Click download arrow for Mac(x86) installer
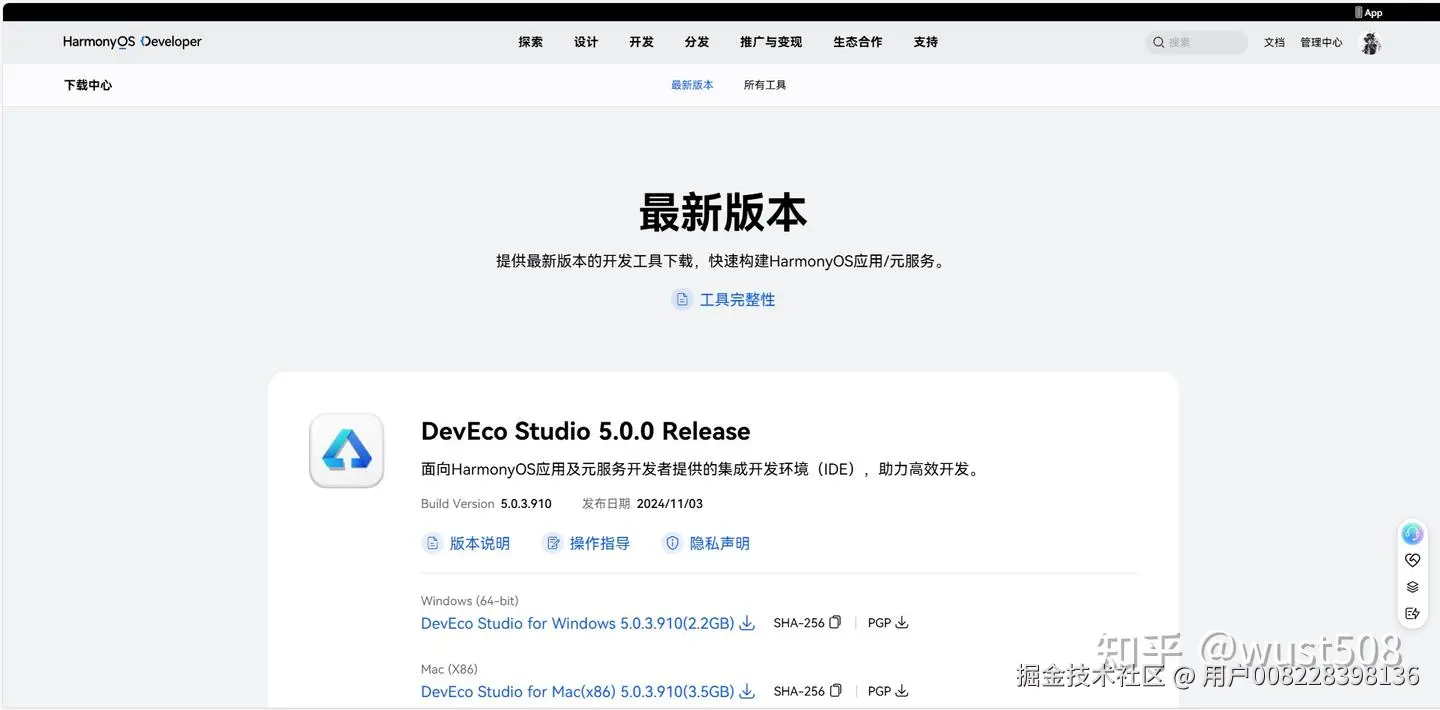The width and height of the screenshot is (1440, 710). coord(747,691)
